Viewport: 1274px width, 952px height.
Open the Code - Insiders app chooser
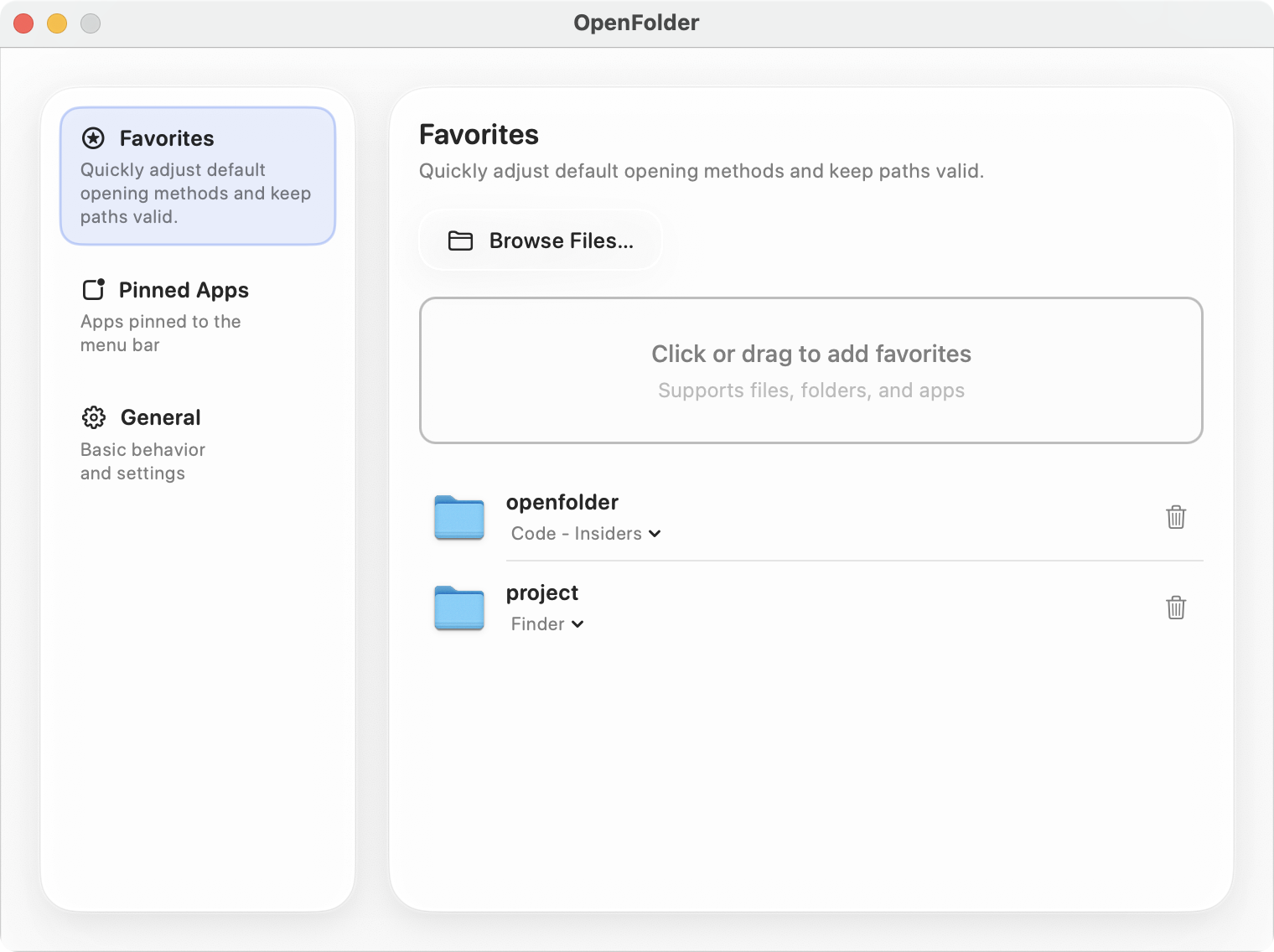point(585,534)
